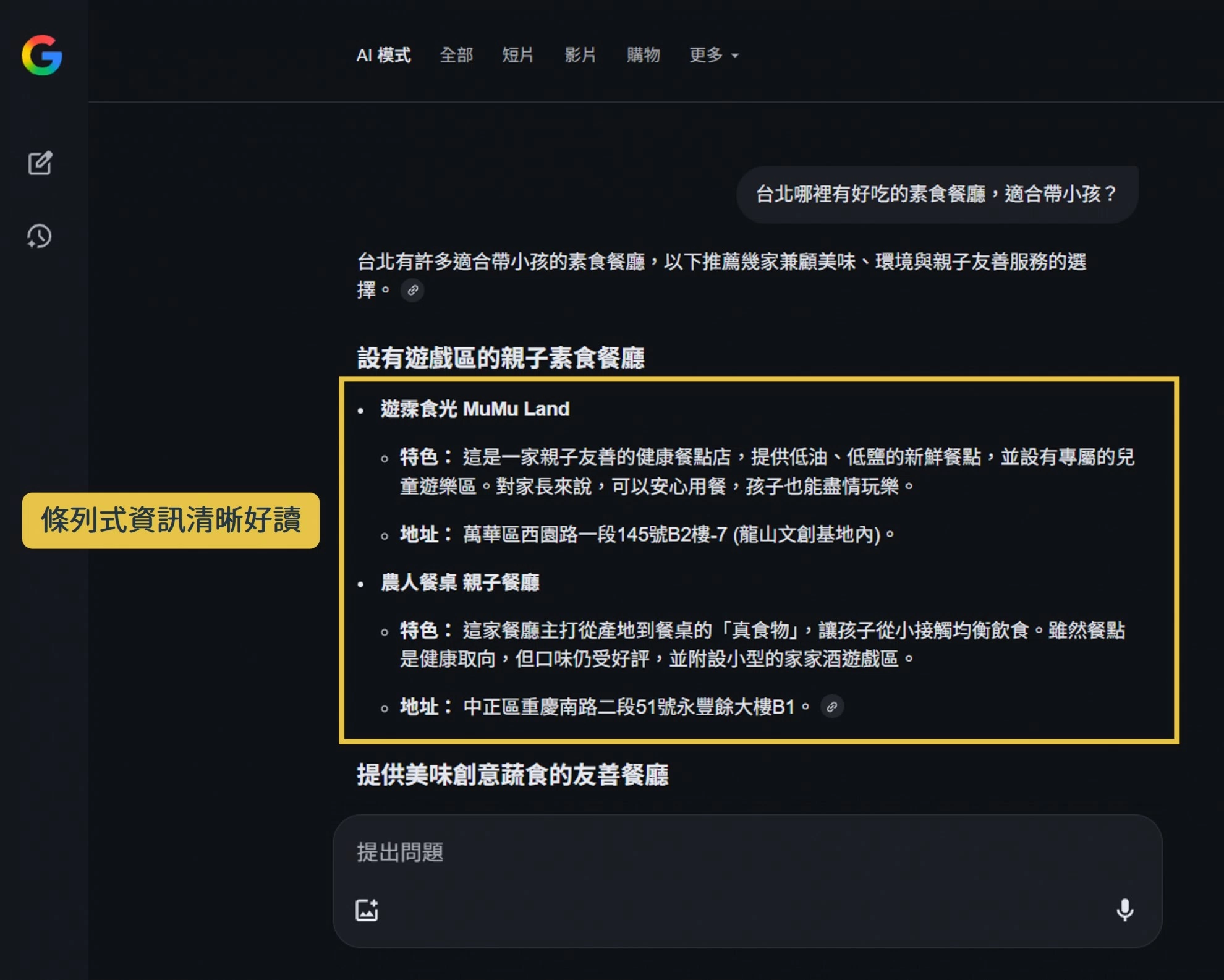The height and width of the screenshot is (980, 1224).
Task: Activate the microphone voice input
Action: point(1124,910)
